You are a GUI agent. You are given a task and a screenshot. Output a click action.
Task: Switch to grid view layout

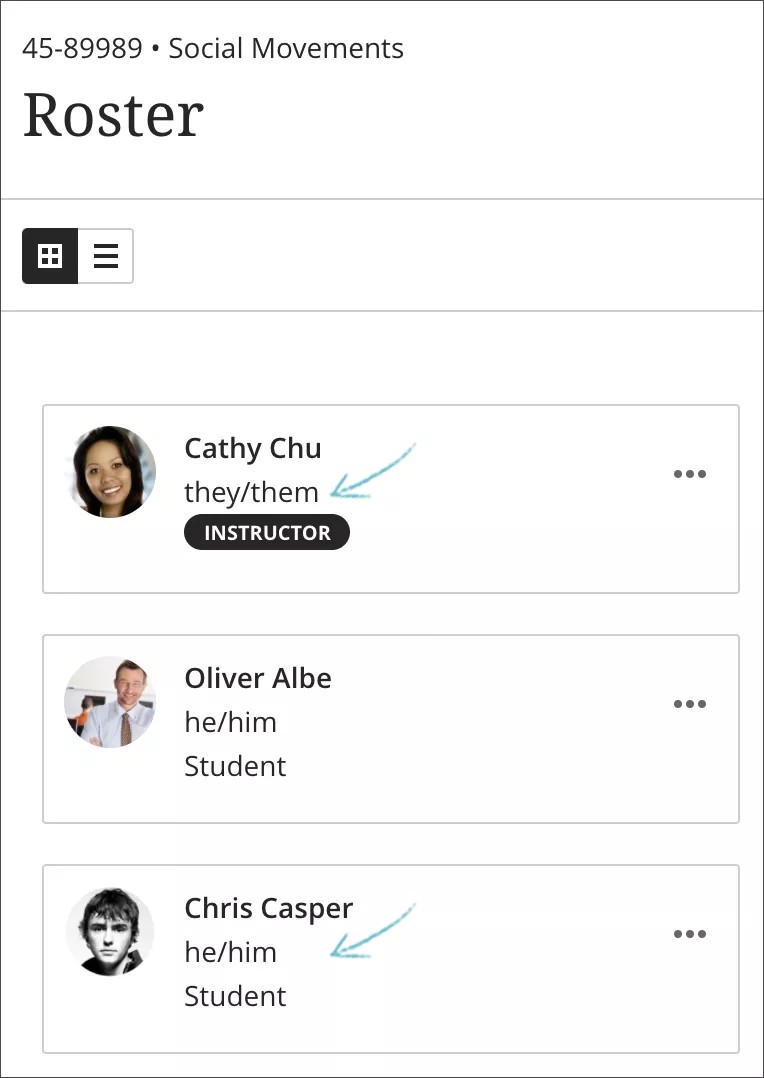coord(50,256)
